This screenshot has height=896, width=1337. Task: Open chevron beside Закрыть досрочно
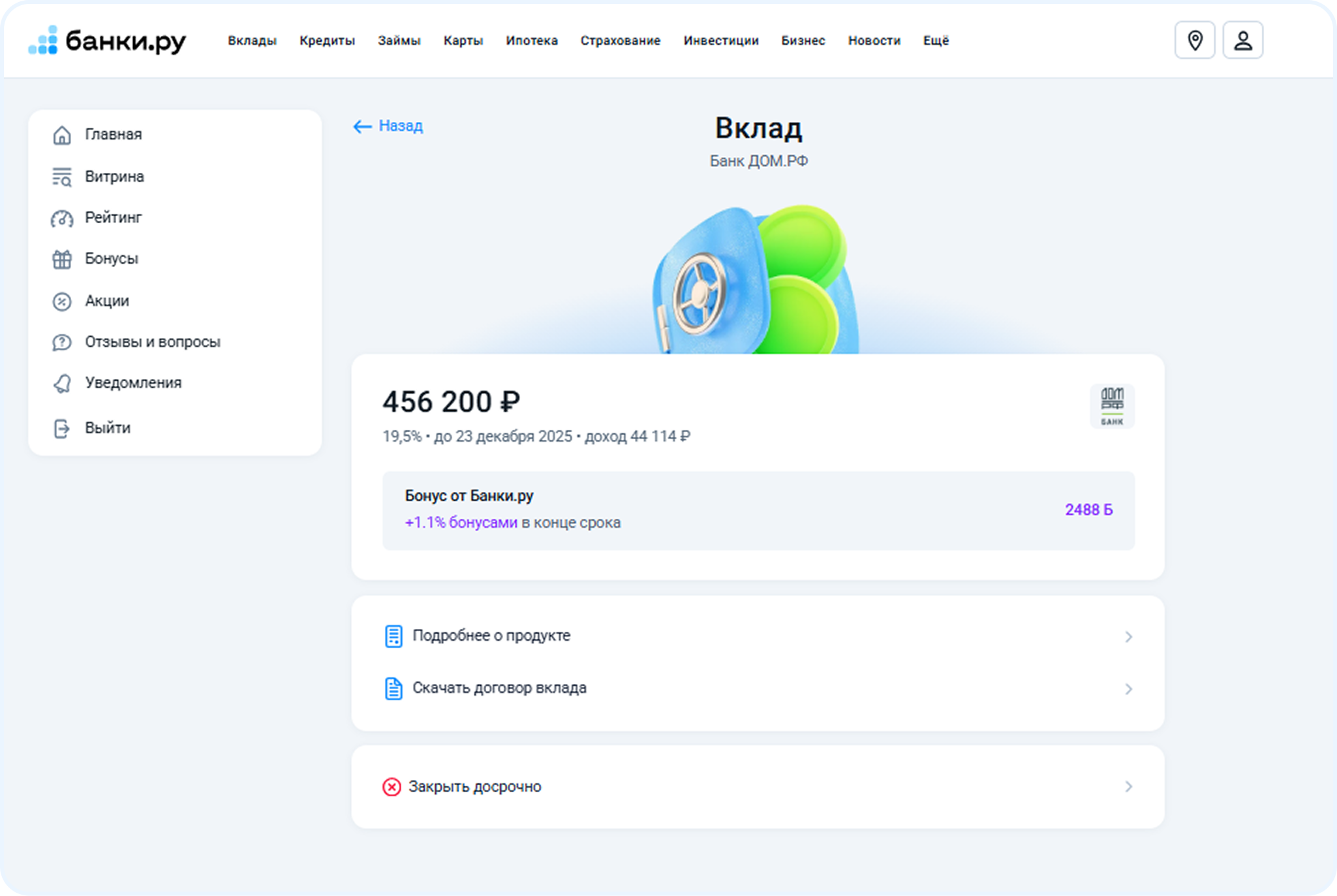pos(1128,787)
